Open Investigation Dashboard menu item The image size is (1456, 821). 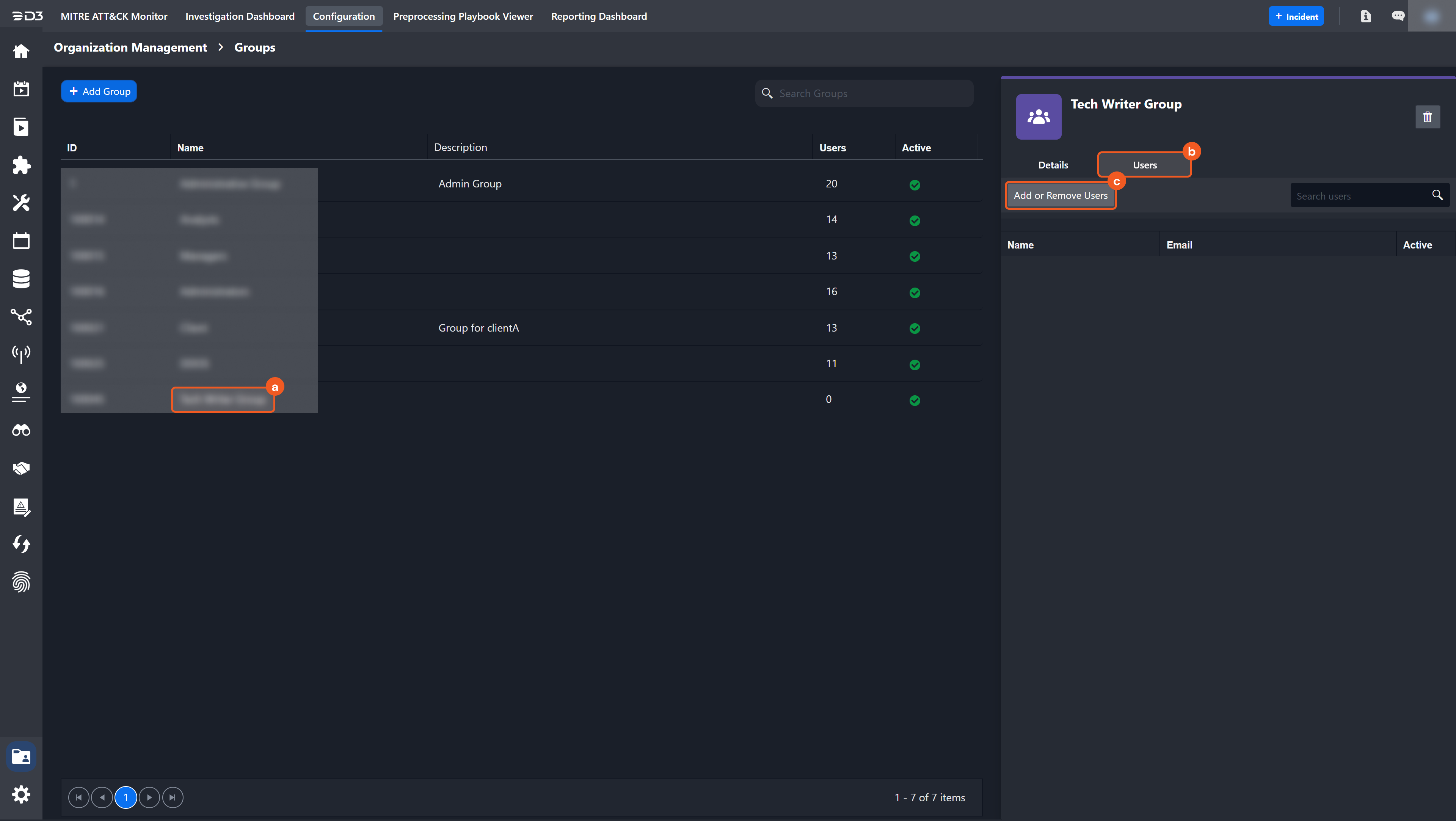pyautogui.click(x=240, y=16)
